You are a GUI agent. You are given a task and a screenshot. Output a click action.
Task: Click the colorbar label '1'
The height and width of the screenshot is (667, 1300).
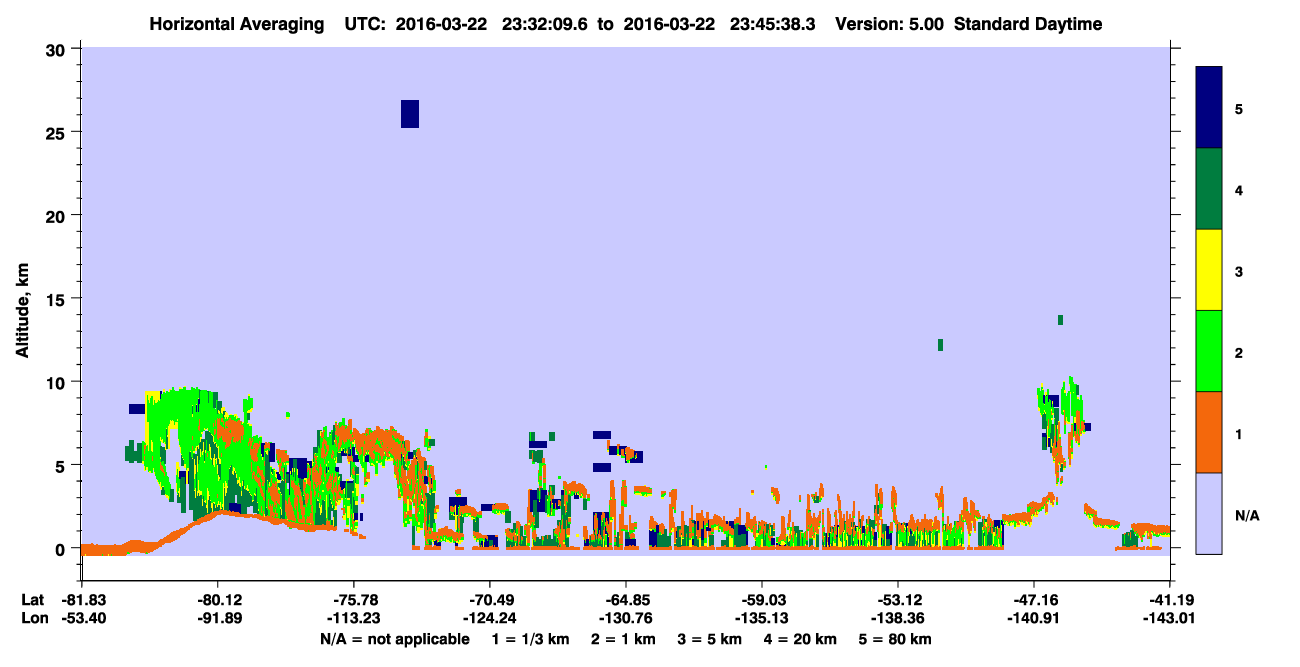[x=1238, y=434]
